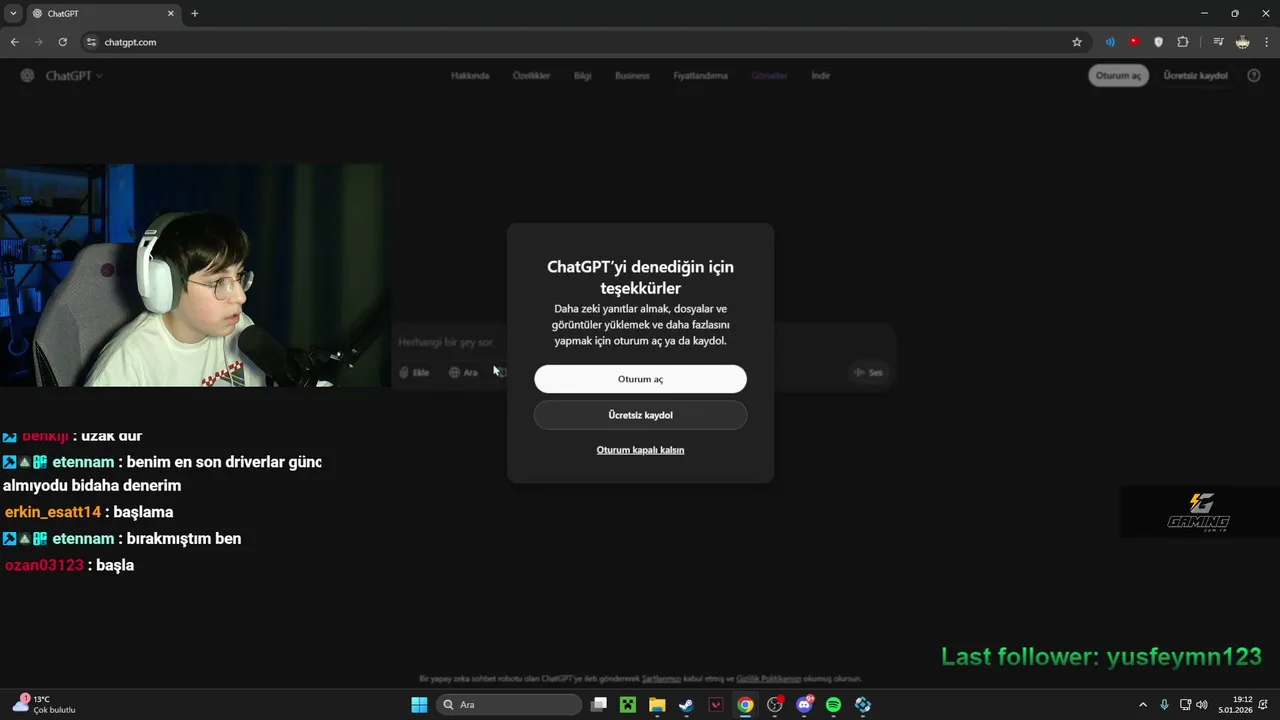The image size is (1280, 720).
Task: Bookmark this page with the star icon
Action: coord(1077,42)
